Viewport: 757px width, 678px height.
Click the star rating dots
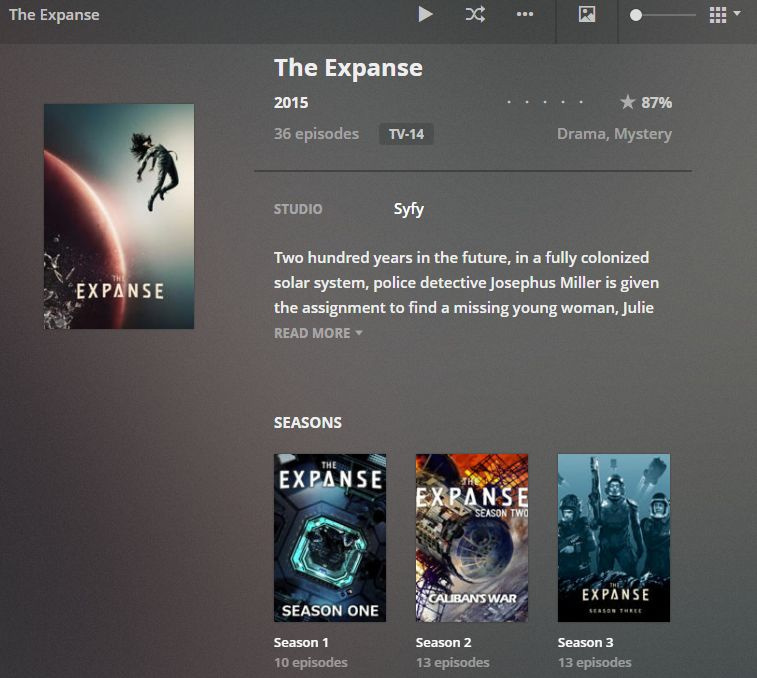pos(545,102)
